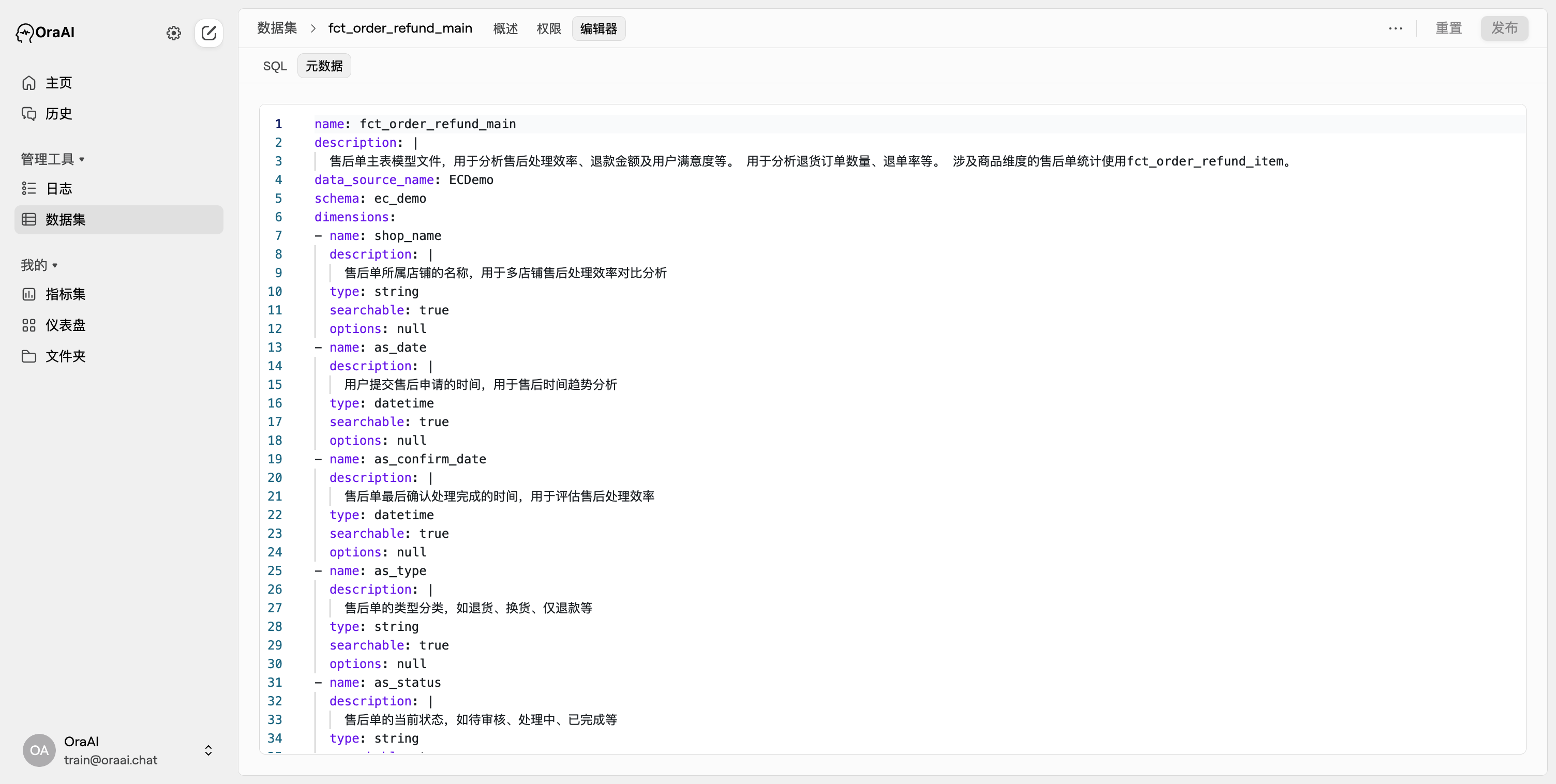Screen dimensions: 1556x784
Task: Start a new conversation with the compose icon
Action: point(208,33)
